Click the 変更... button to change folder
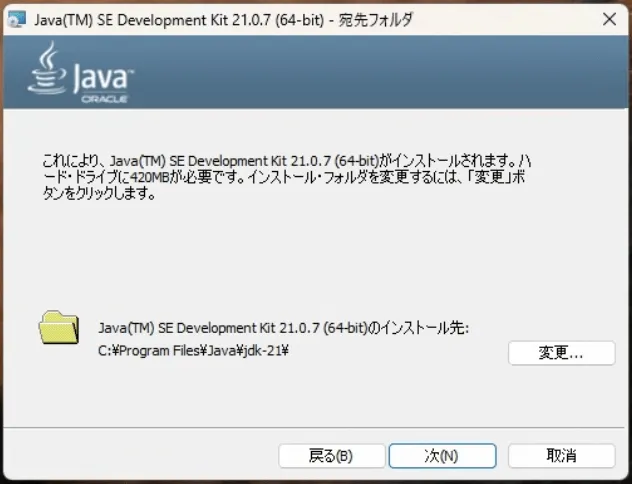The height and width of the screenshot is (484, 632). [x=561, y=353]
